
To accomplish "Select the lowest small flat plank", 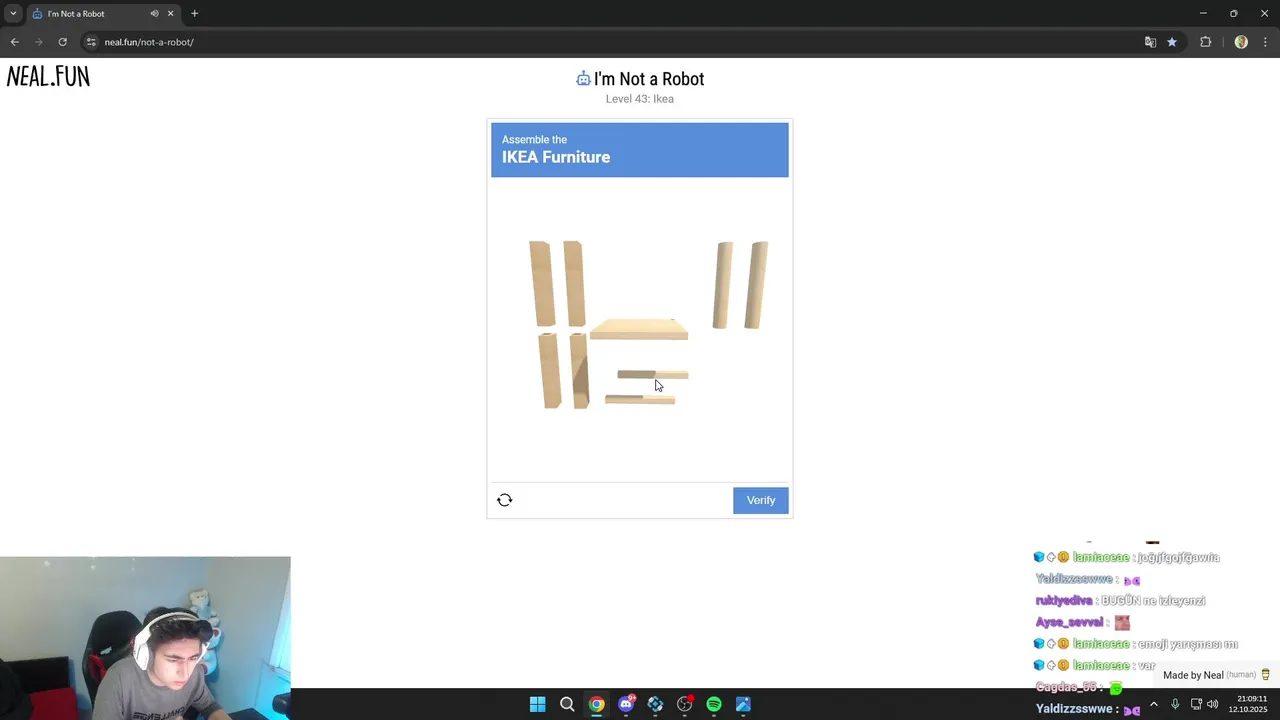I will point(640,399).
